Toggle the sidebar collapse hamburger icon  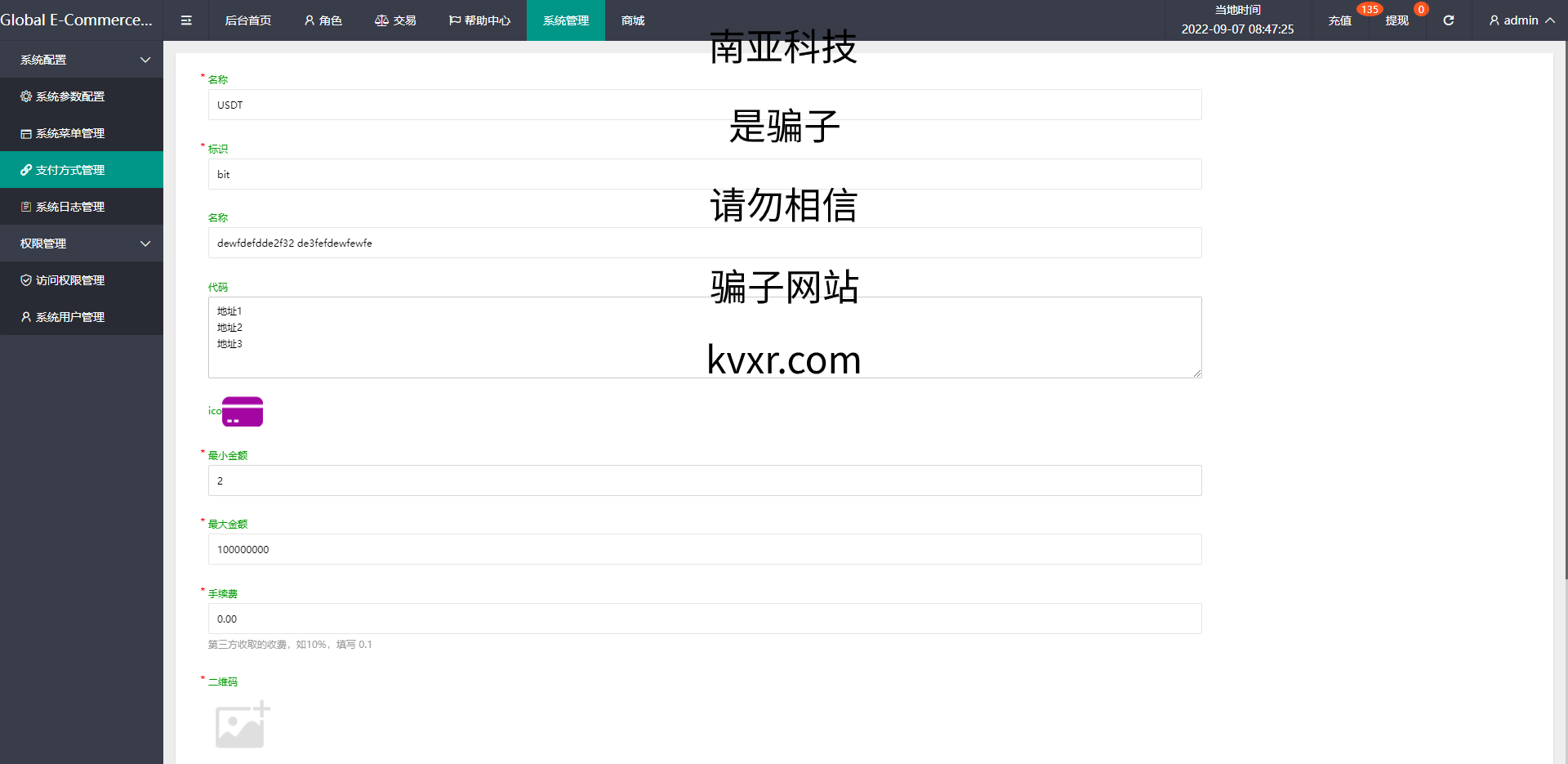point(186,20)
